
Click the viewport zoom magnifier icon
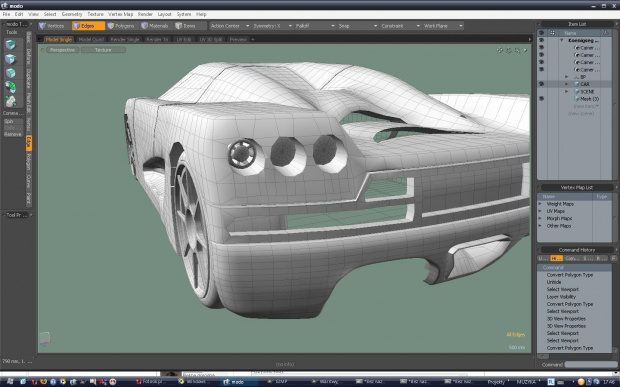[517, 50]
